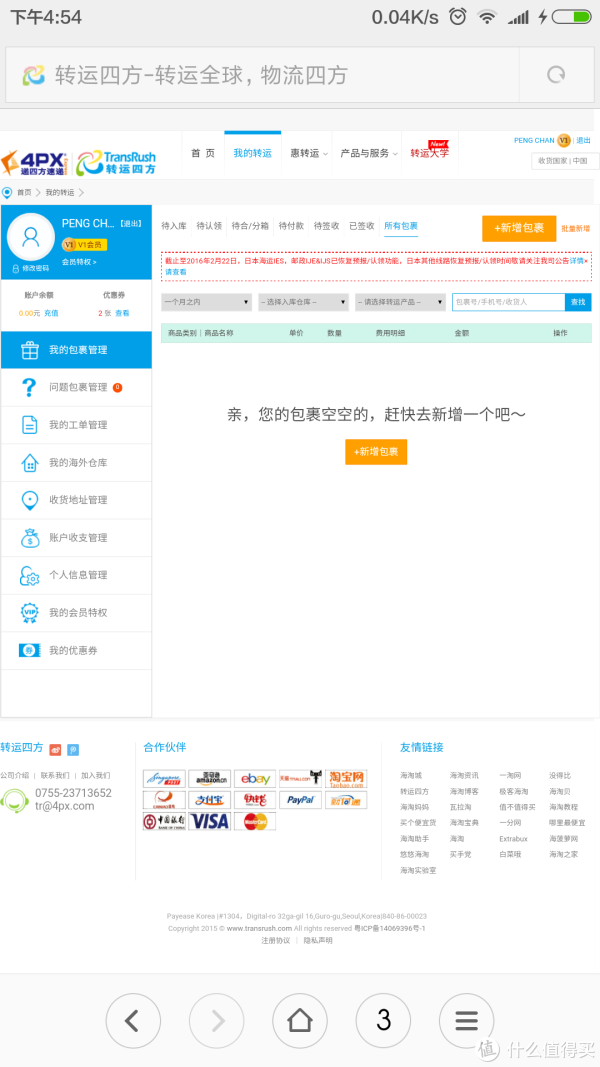Focus the 包裹号/手机号/收货人 search field
Image resolution: width=600 pixels, height=1067 pixels.
click(508, 302)
